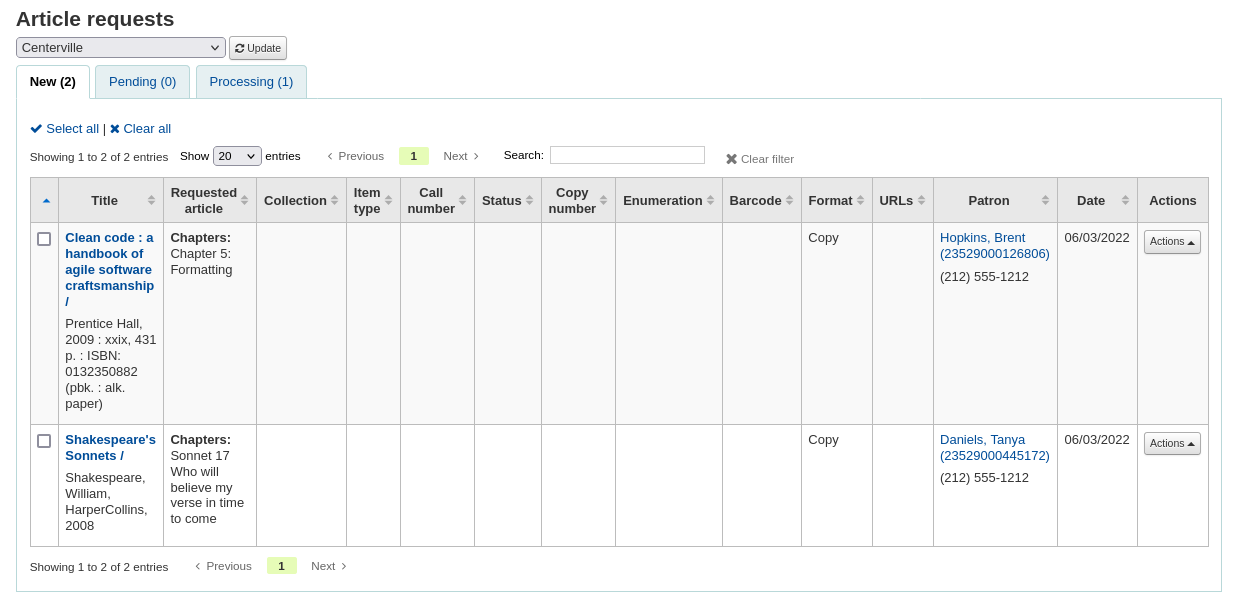Click the refresh icon on the Update button
This screenshot has width=1236, height=606.
pyautogui.click(x=239, y=47)
